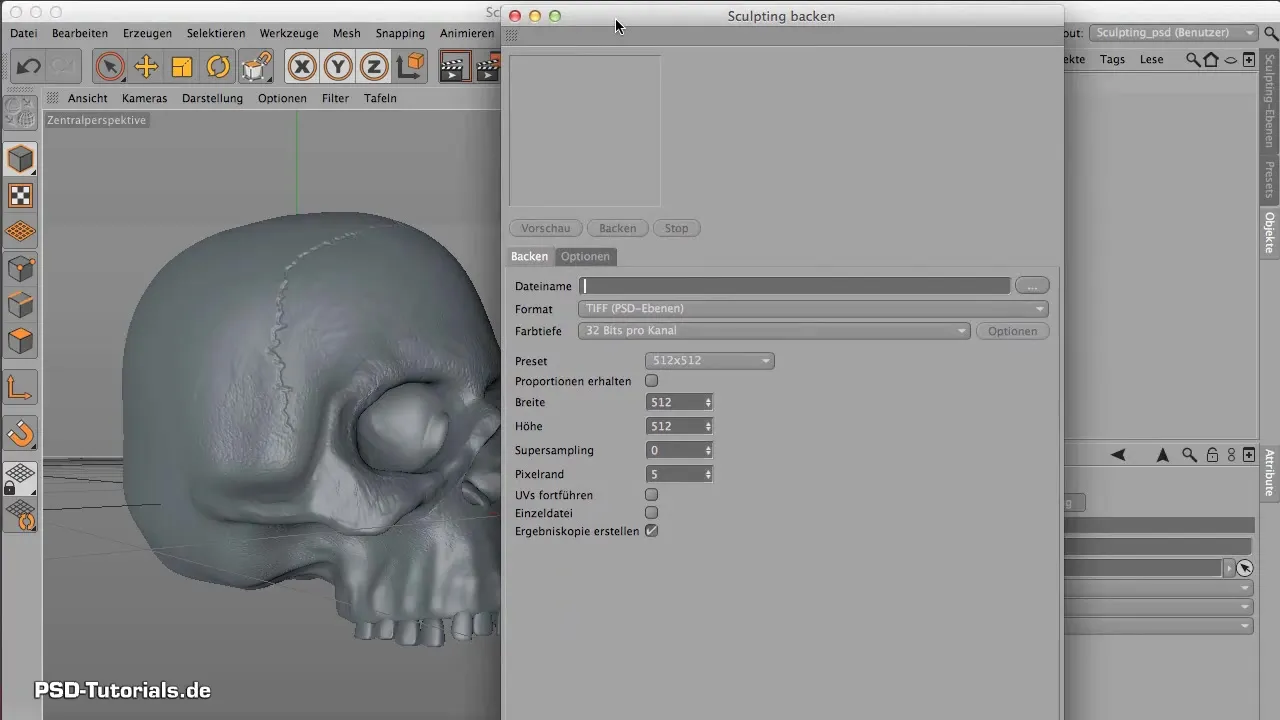Screen dimensions: 1280x720
Task: Open the Mesh menu
Action: 347,33
